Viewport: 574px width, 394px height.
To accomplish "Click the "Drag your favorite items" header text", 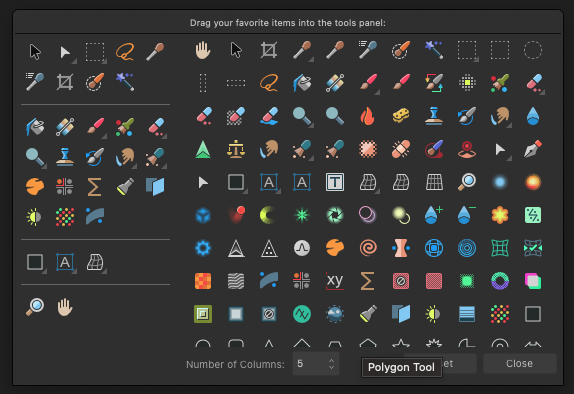I will (288, 23).
